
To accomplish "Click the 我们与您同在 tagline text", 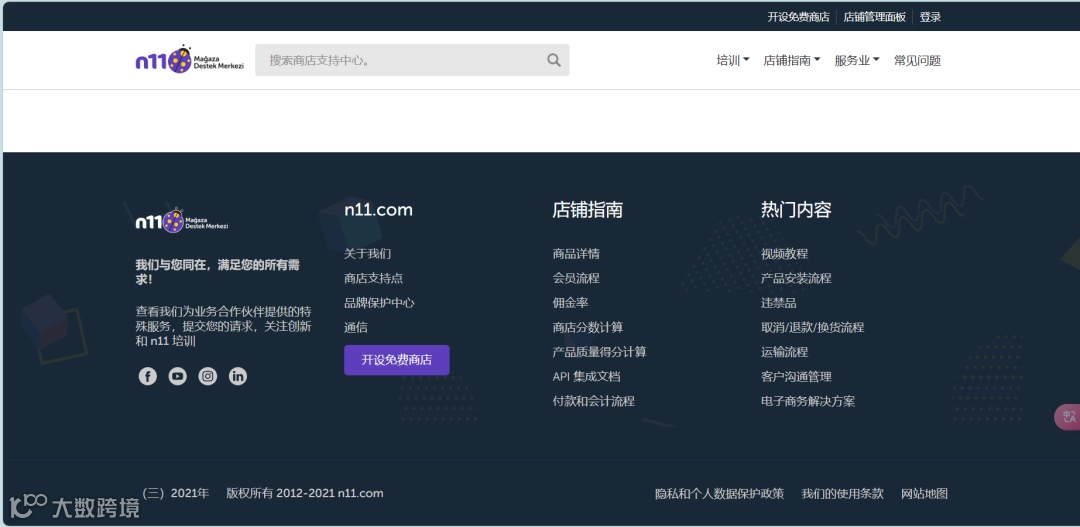I will [218, 272].
